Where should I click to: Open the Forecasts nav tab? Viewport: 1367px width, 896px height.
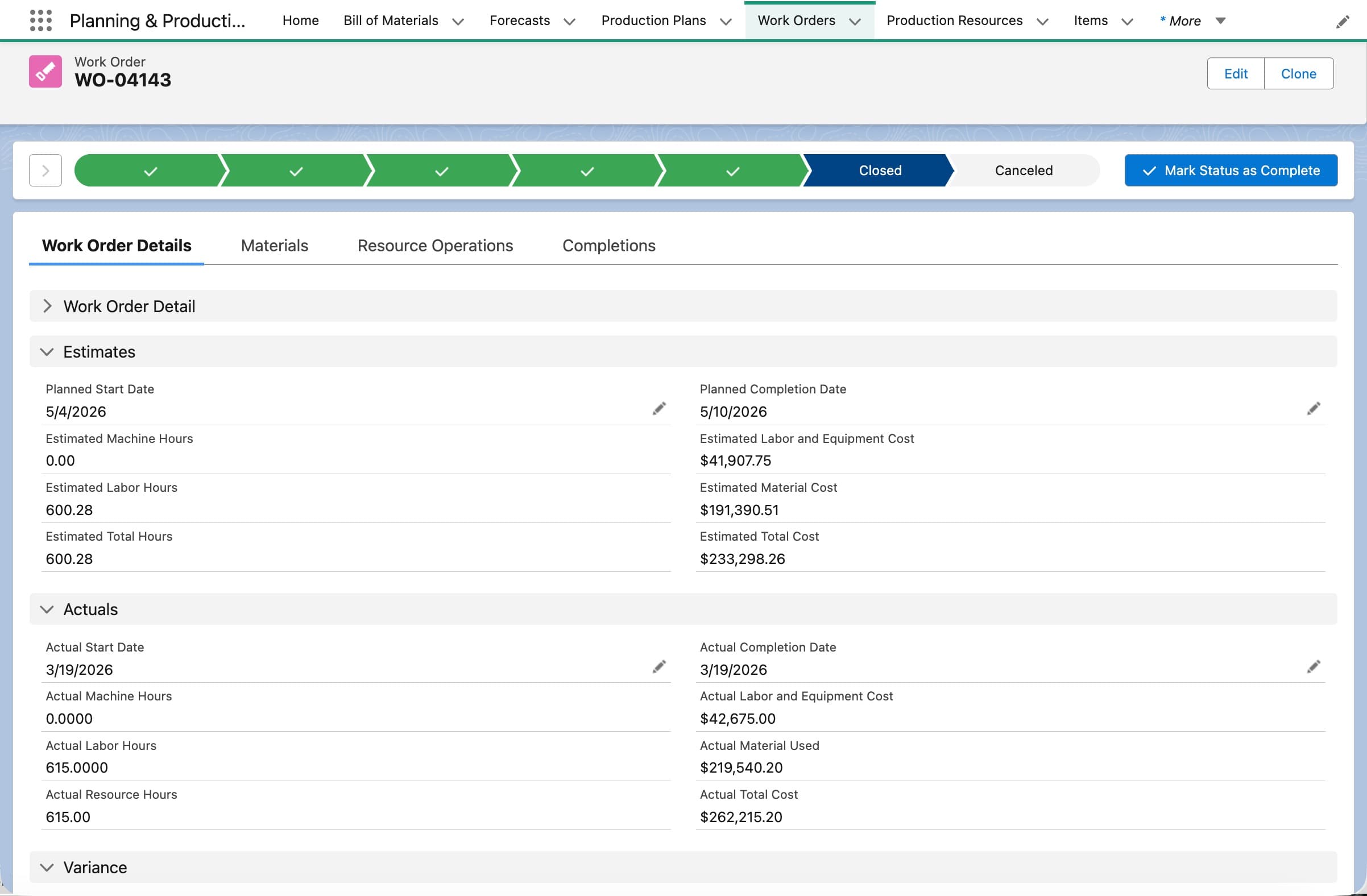tap(519, 20)
